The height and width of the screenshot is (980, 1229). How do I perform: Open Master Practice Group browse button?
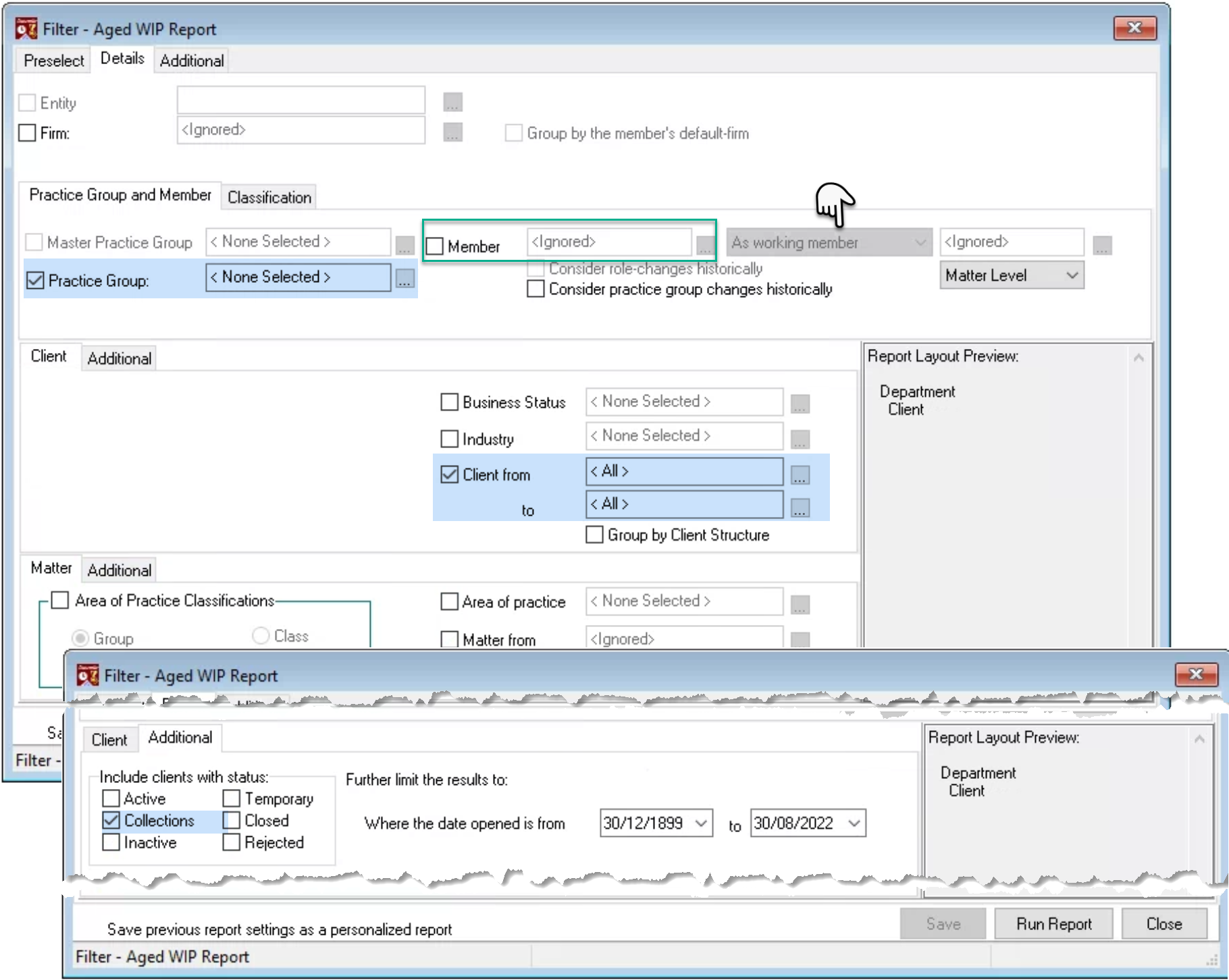point(404,245)
